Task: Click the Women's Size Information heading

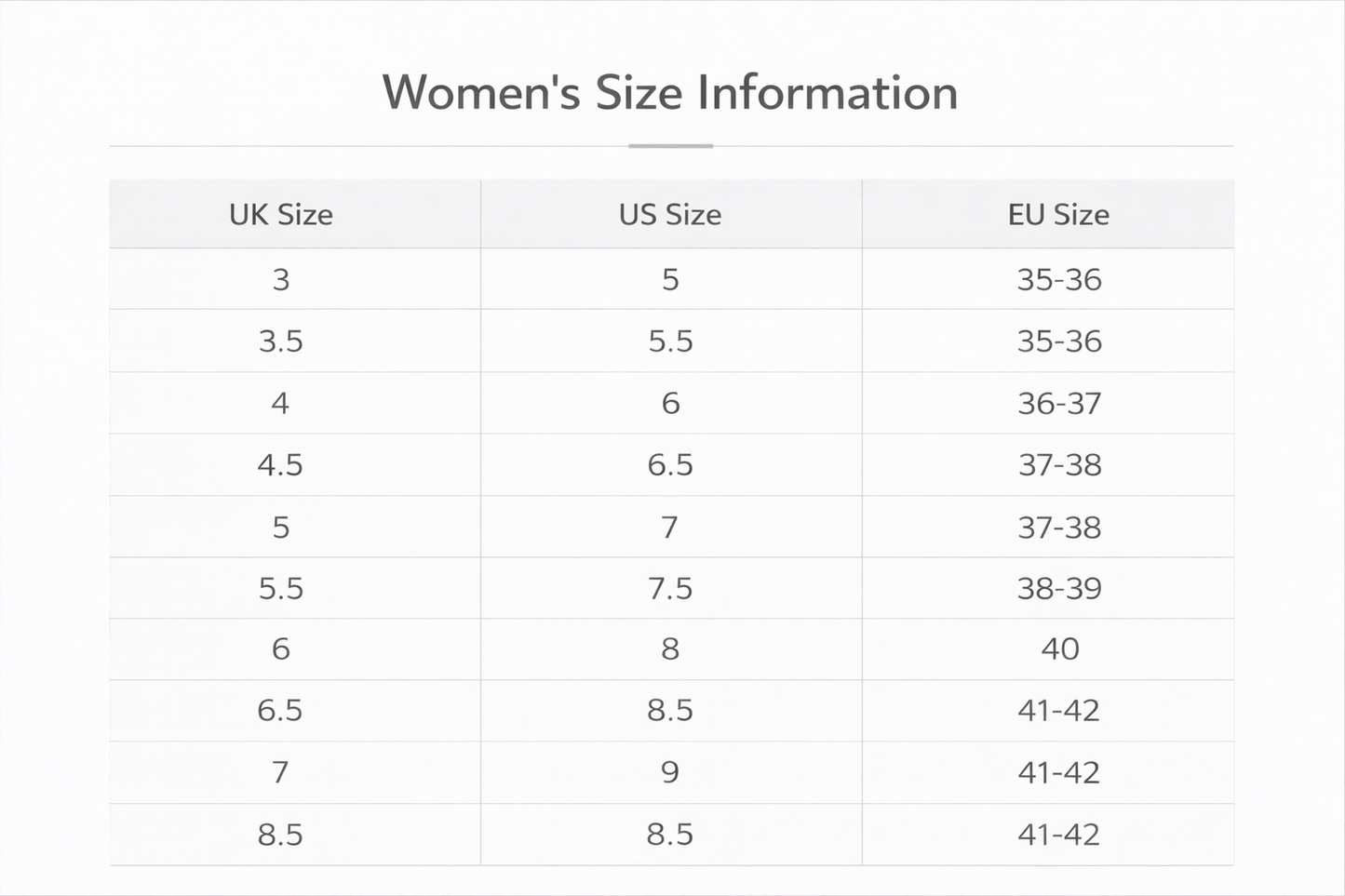Action: pyautogui.click(x=670, y=93)
